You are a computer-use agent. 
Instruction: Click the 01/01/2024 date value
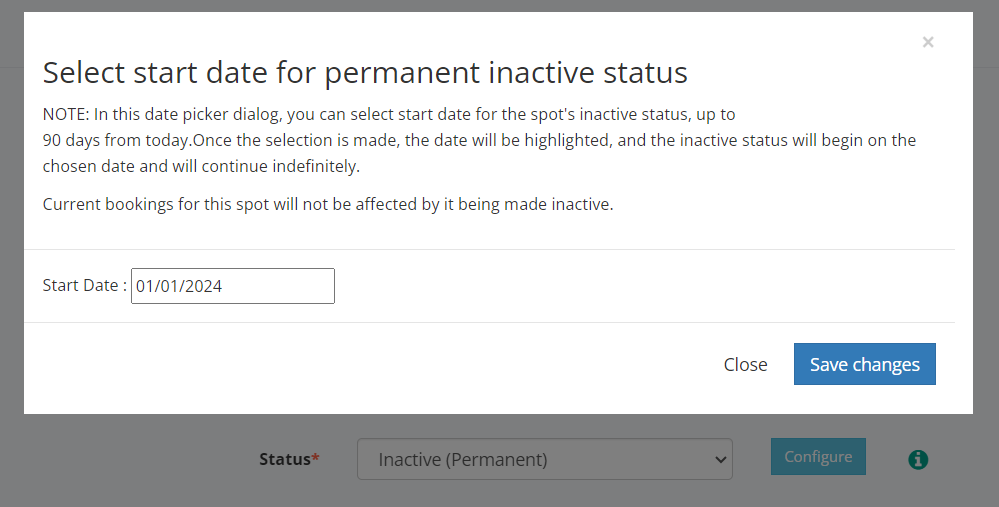point(180,286)
